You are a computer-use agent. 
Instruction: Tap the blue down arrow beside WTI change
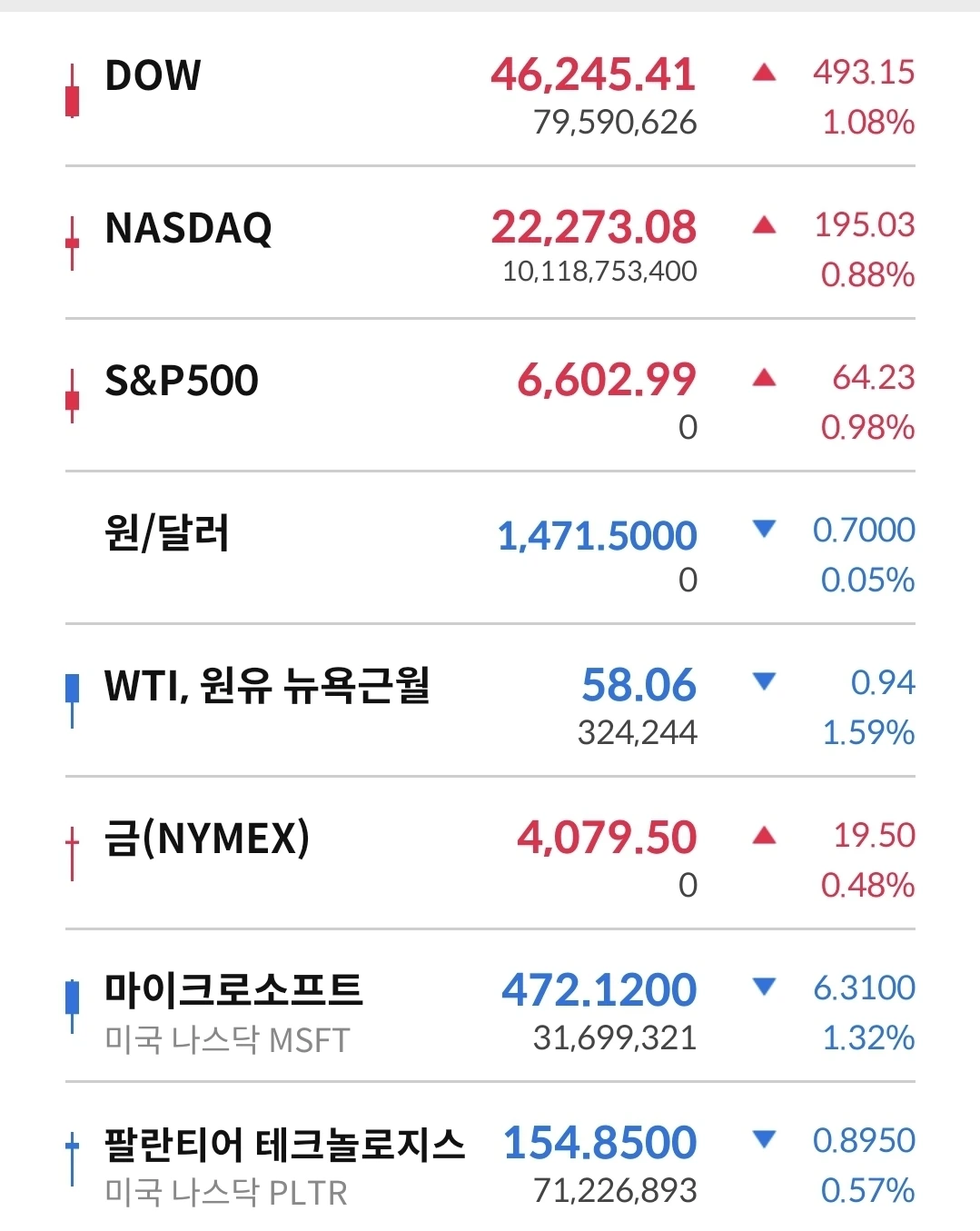(765, 680)
